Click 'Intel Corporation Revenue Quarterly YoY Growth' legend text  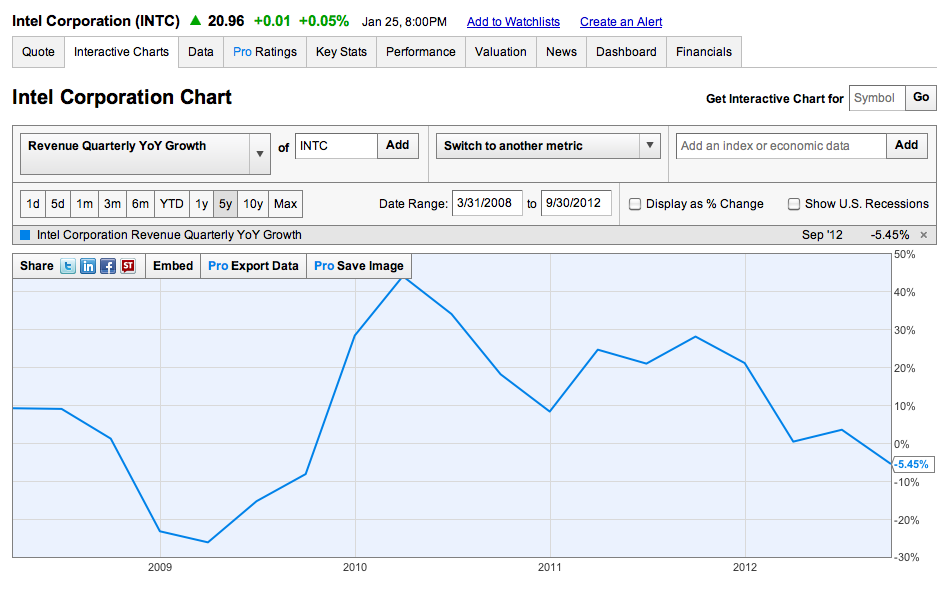click(x=169, y=235)
